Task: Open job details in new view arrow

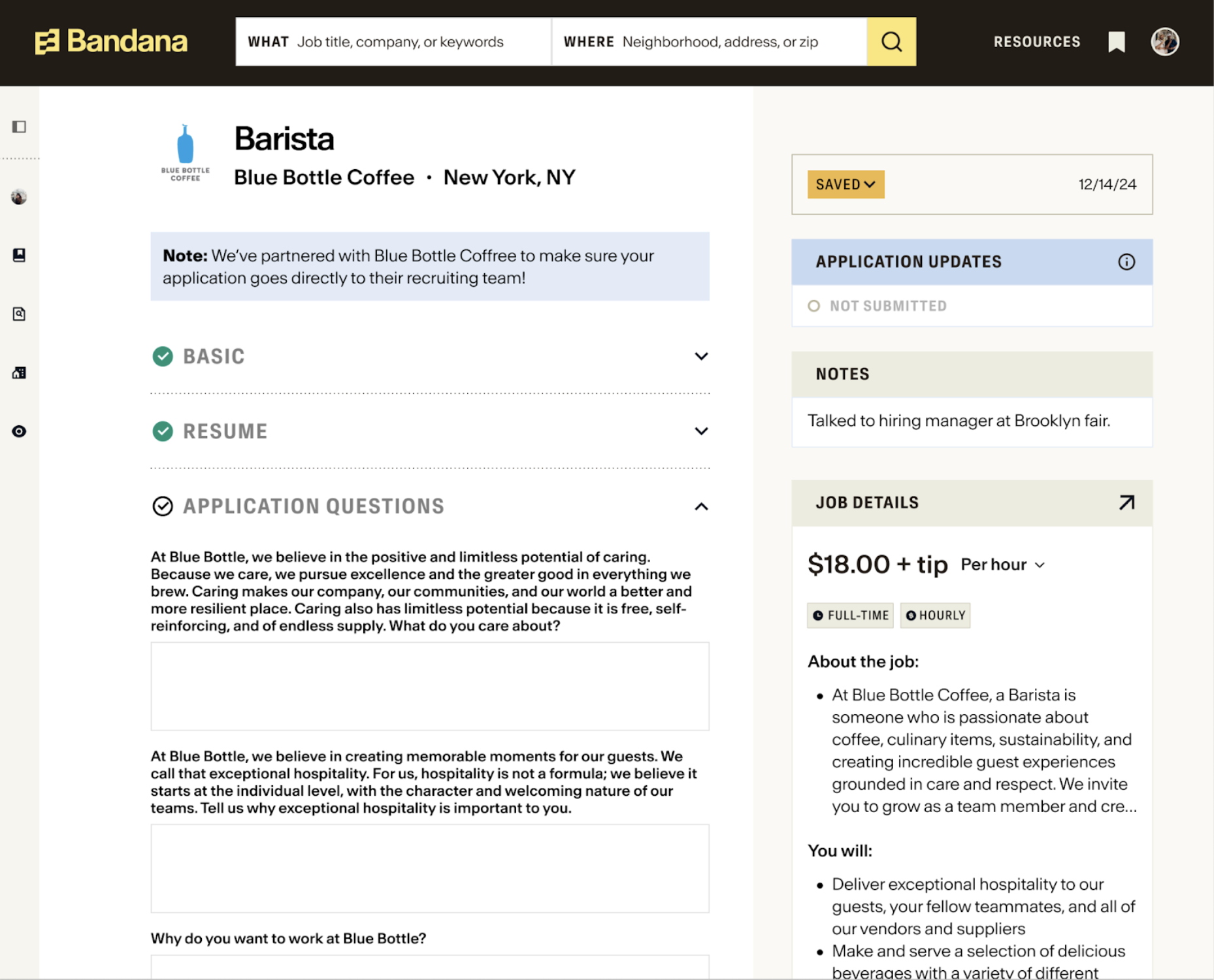Action: point(1126,502)
